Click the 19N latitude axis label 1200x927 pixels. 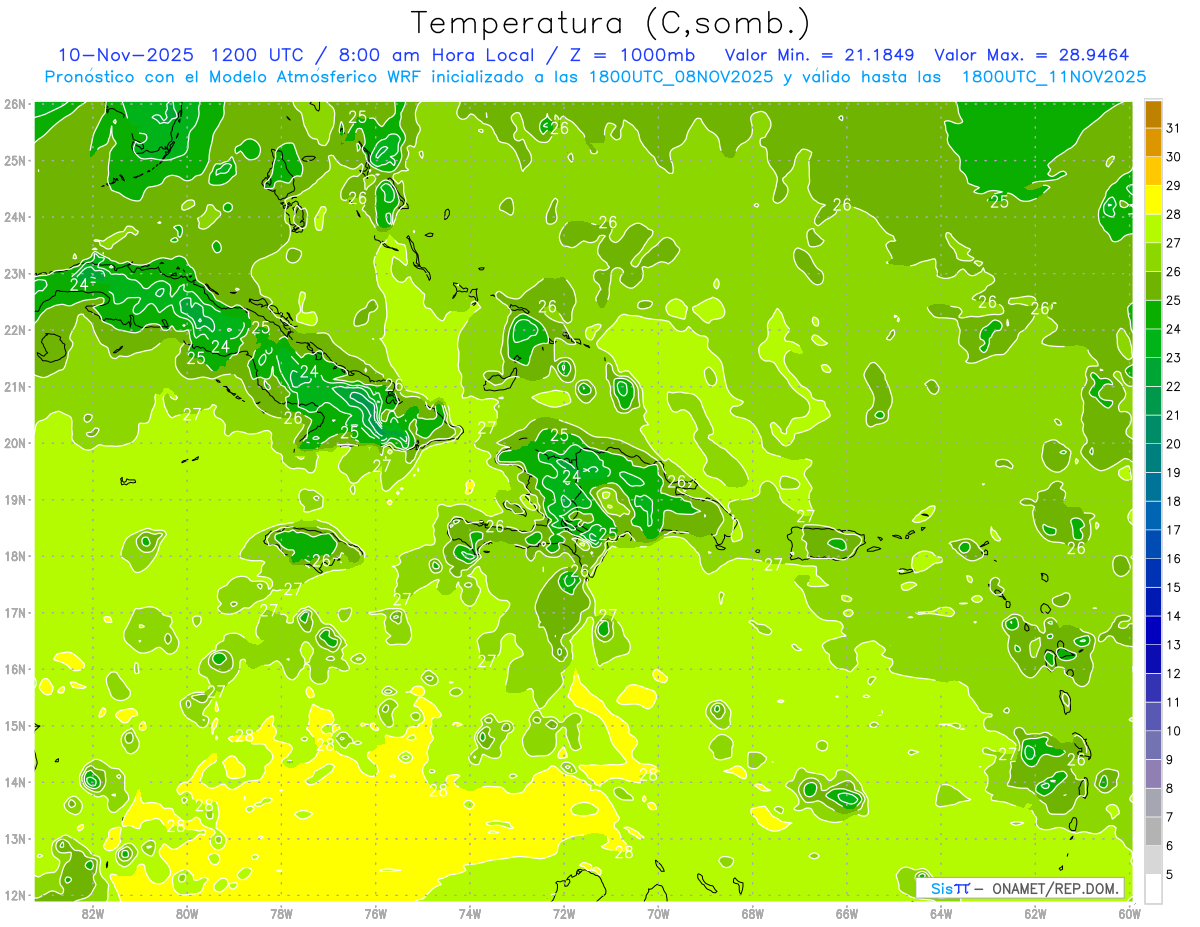14,499
